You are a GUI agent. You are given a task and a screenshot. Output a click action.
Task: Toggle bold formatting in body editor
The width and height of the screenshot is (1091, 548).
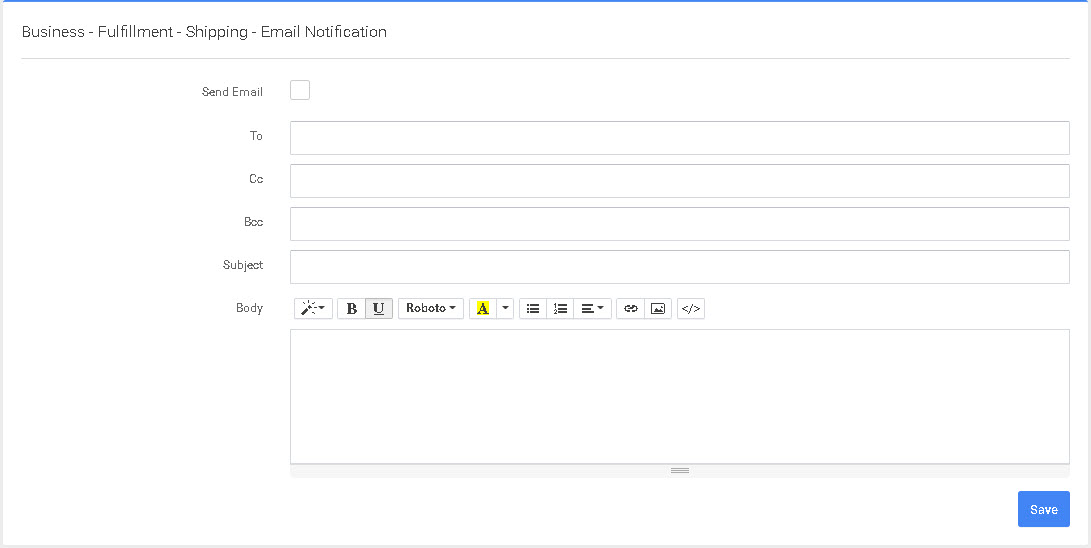351,308
